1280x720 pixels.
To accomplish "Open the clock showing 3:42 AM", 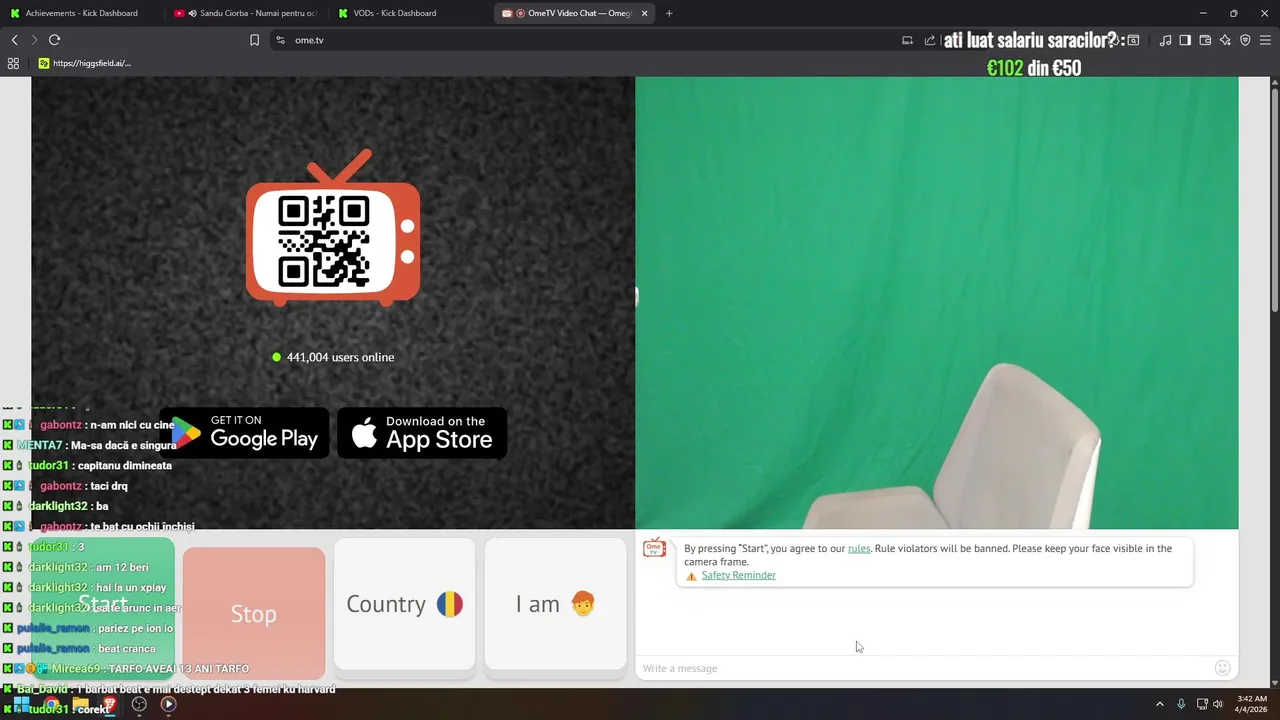I will [x=1252, y=704].
